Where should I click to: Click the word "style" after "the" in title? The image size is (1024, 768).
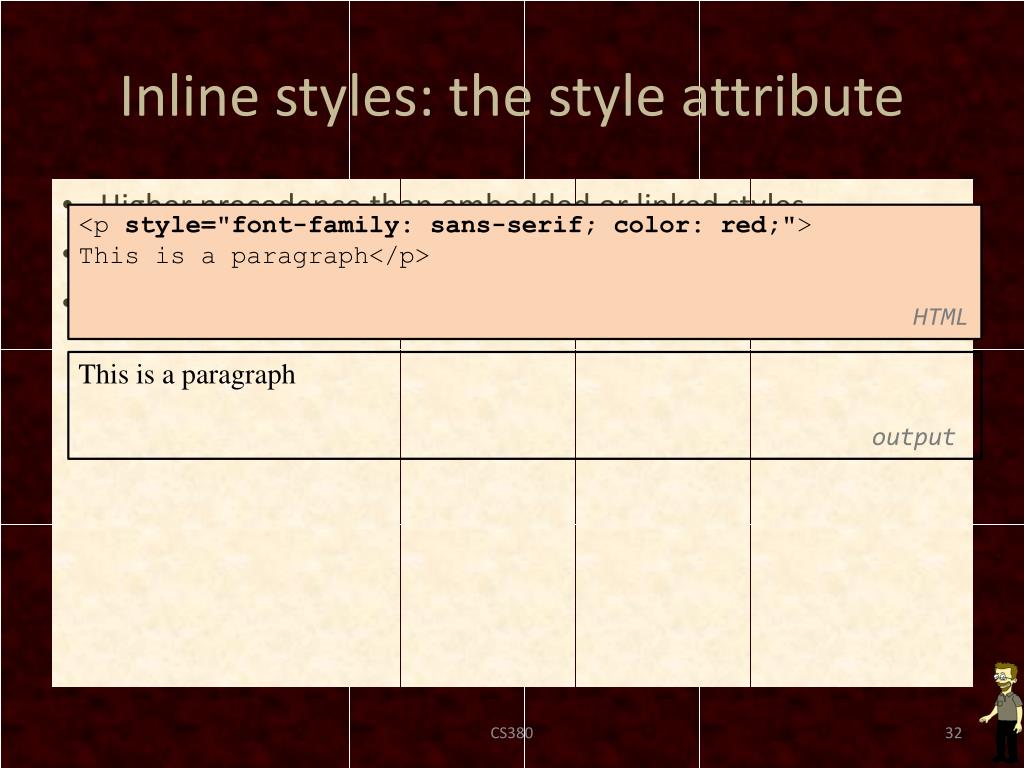pyautogui.click(x=607, y=98)
